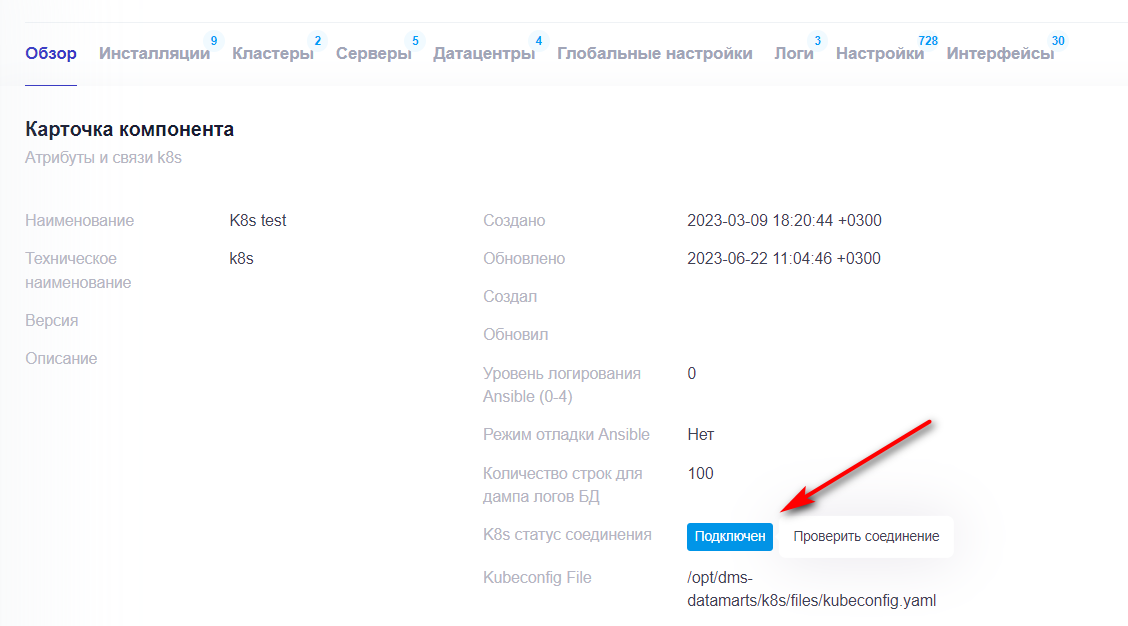Click the Проверить соединение button

(866, 537)
